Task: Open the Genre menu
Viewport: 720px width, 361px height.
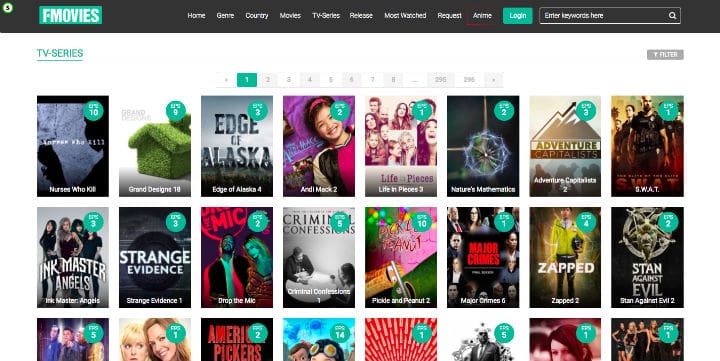Action: coord(225,16)
